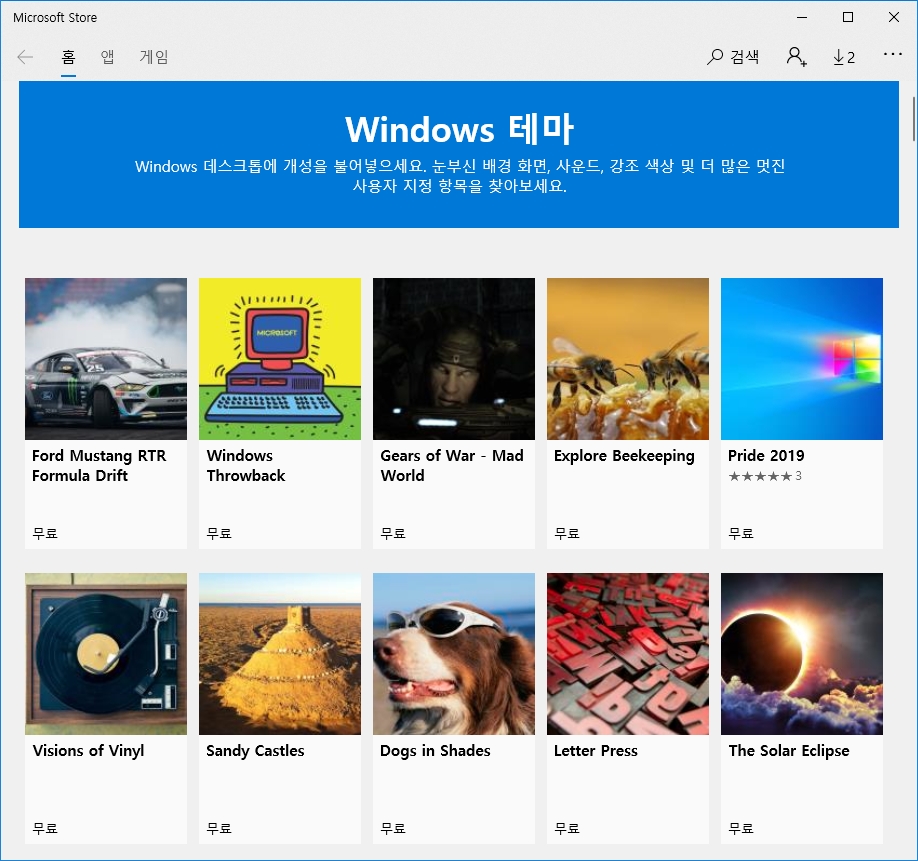The height and width of the screenshot is (861, 918).
Task: Click the Sandy Castles title
Action: pyautogui.click(x=255, y=751)
